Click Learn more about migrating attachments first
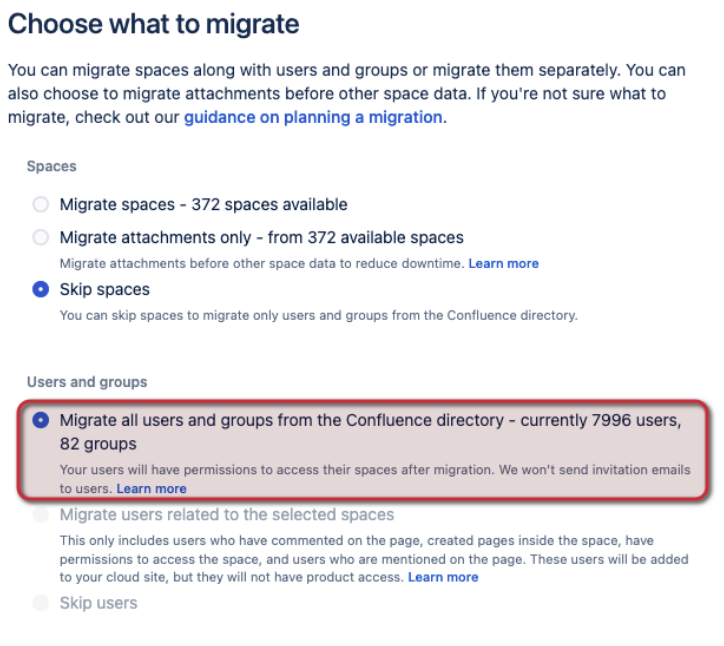Image resolution: width=724 pixels, height=646 pixels. pos(503,264)
